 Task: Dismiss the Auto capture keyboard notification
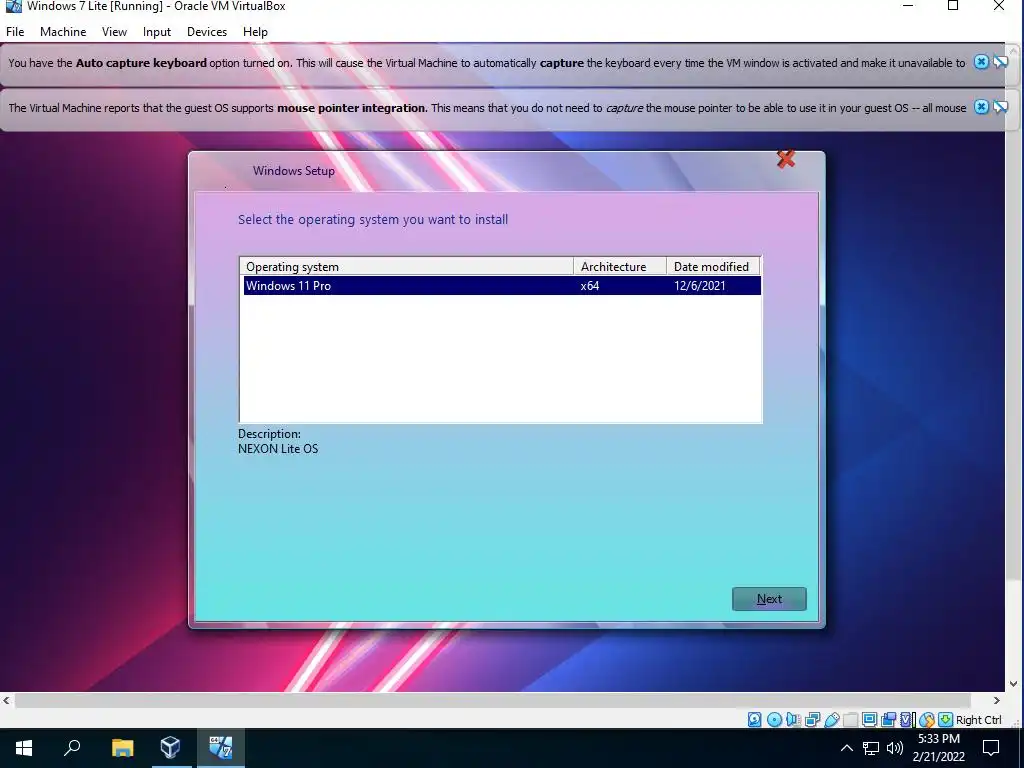pos(981,62)
